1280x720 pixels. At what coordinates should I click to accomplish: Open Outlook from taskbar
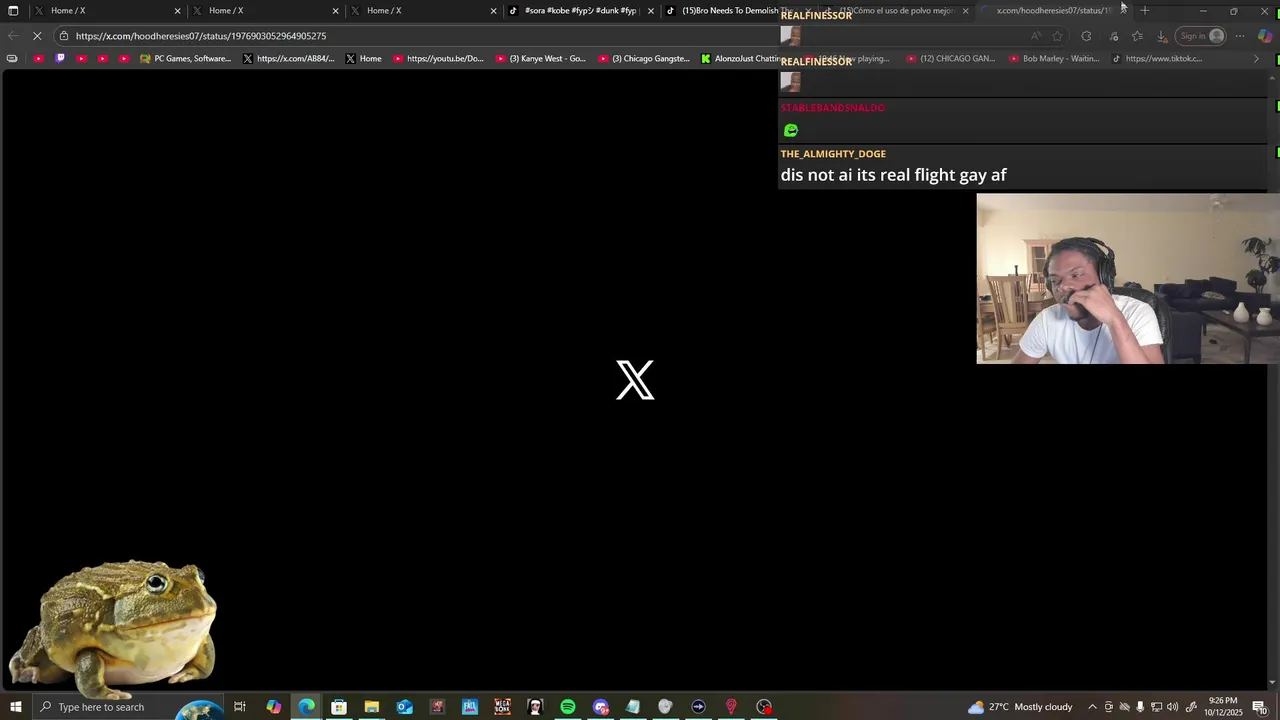click(x=404, y=707)
